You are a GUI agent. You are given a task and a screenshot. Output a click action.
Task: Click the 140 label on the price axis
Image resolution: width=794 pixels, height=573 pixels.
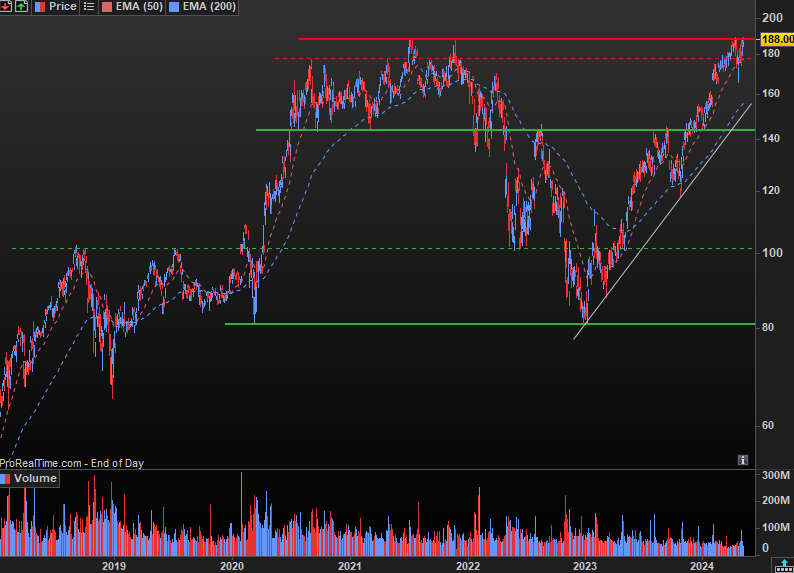771,138
